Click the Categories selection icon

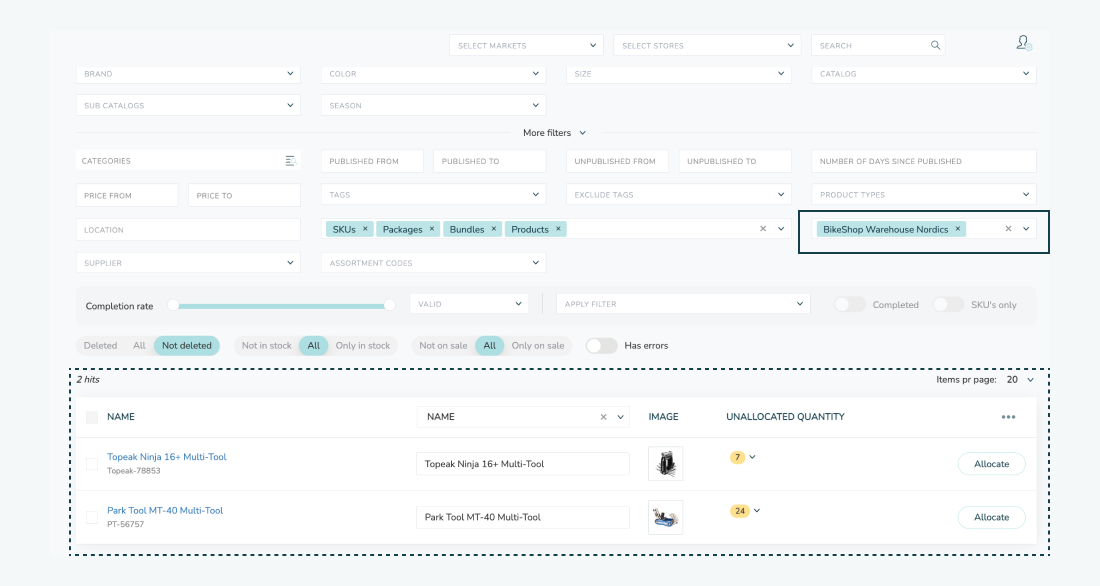(291, 160)
